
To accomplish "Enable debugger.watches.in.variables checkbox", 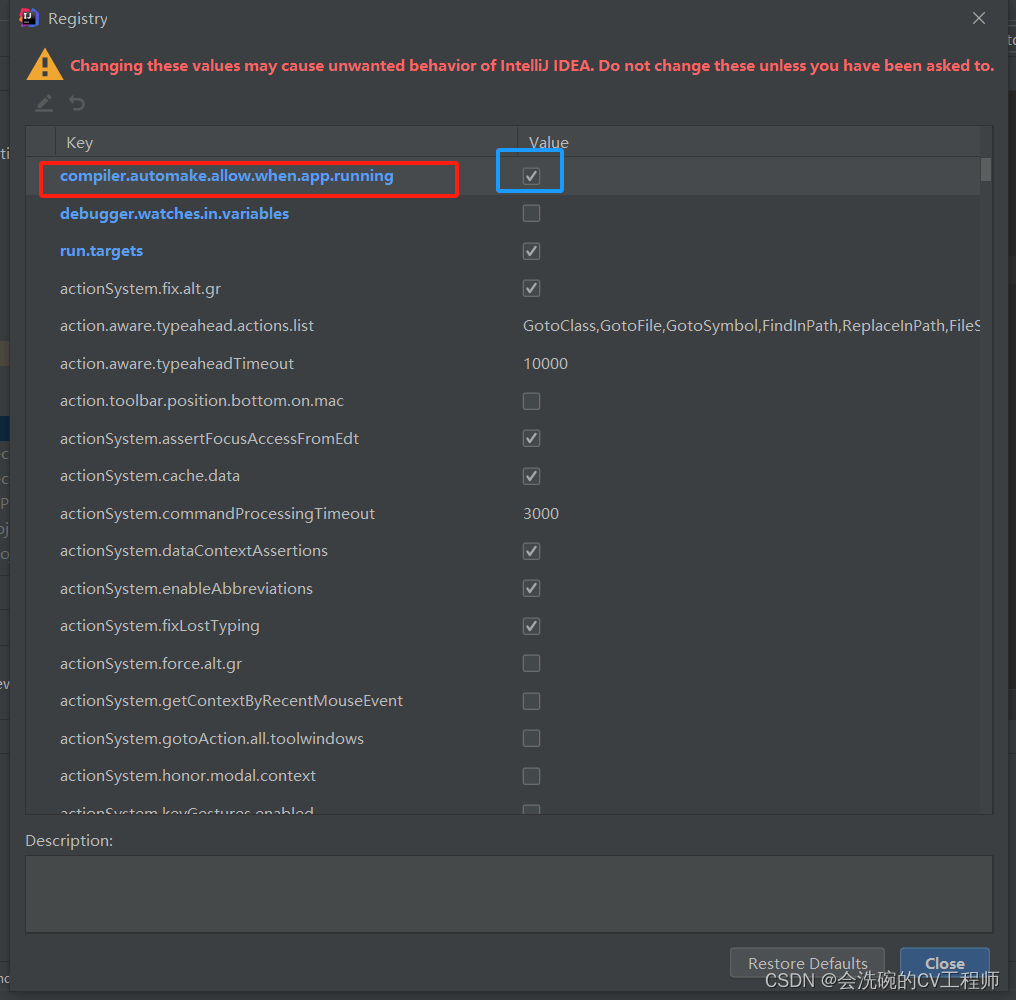I will 531,213.
